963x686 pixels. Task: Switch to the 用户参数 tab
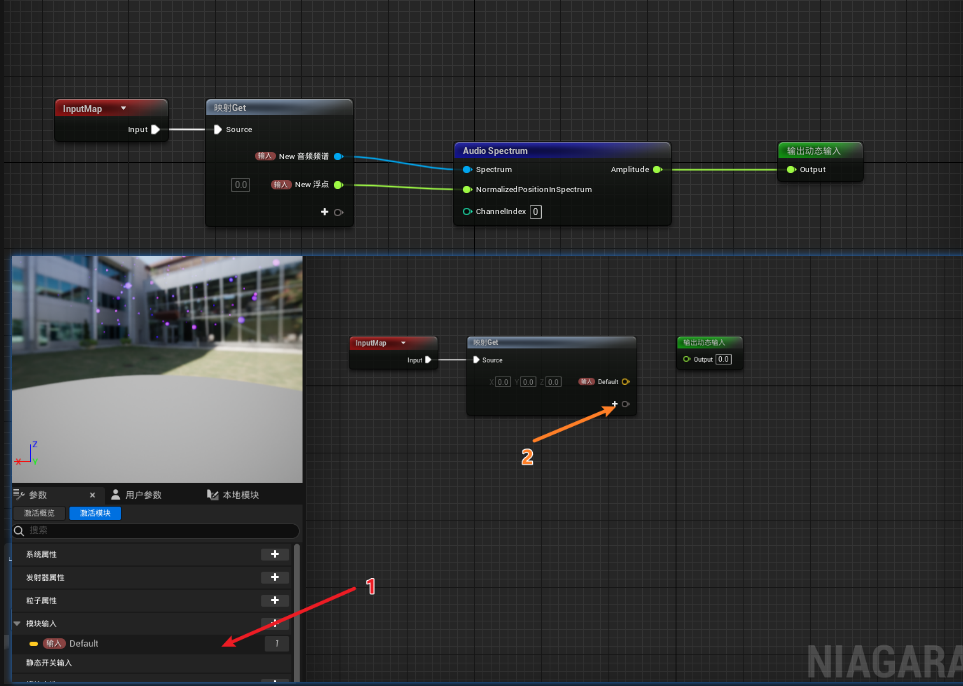point(144,495)
